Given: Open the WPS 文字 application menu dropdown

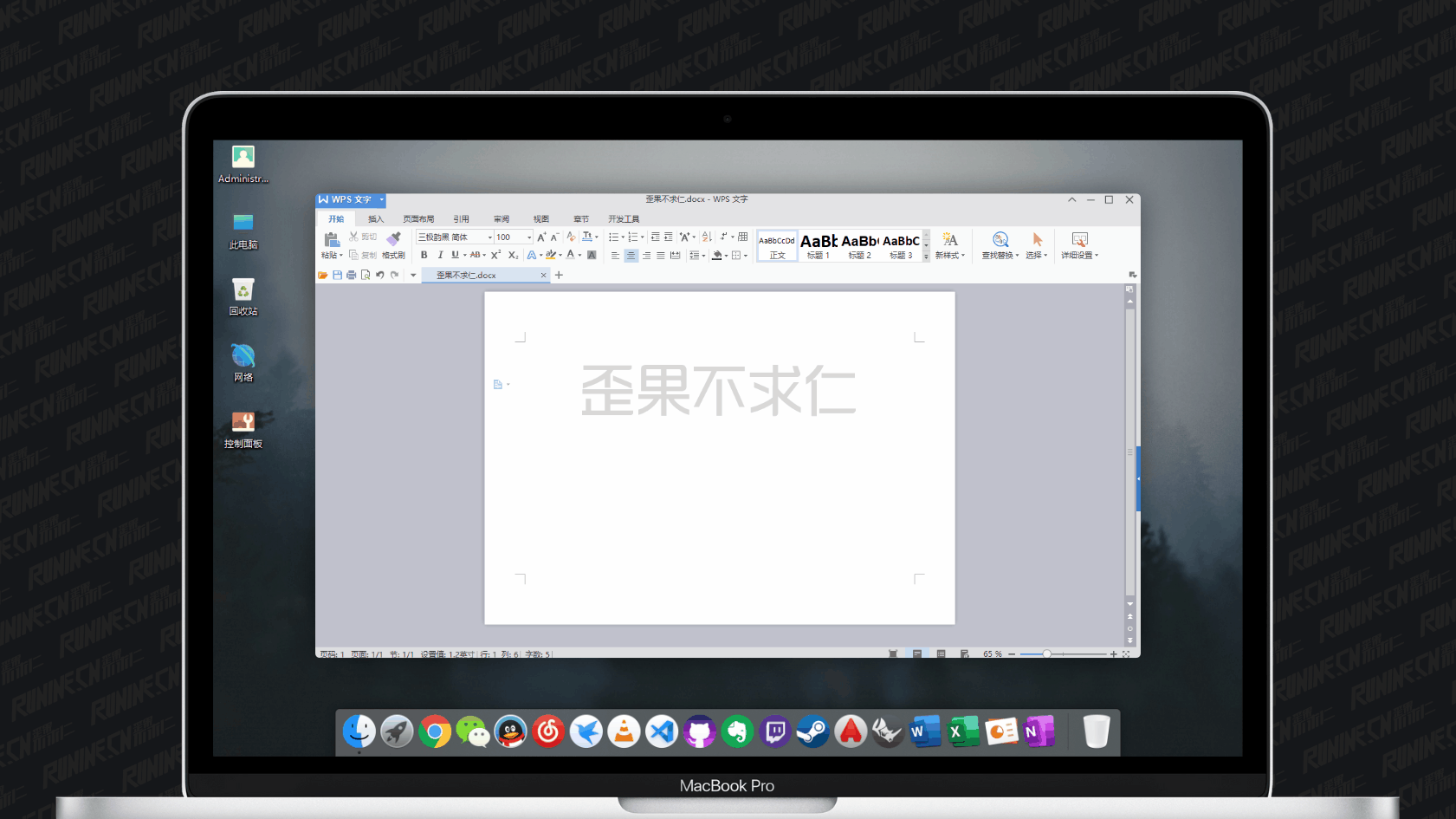Looking at the screenshot, I should coord(381,199).
